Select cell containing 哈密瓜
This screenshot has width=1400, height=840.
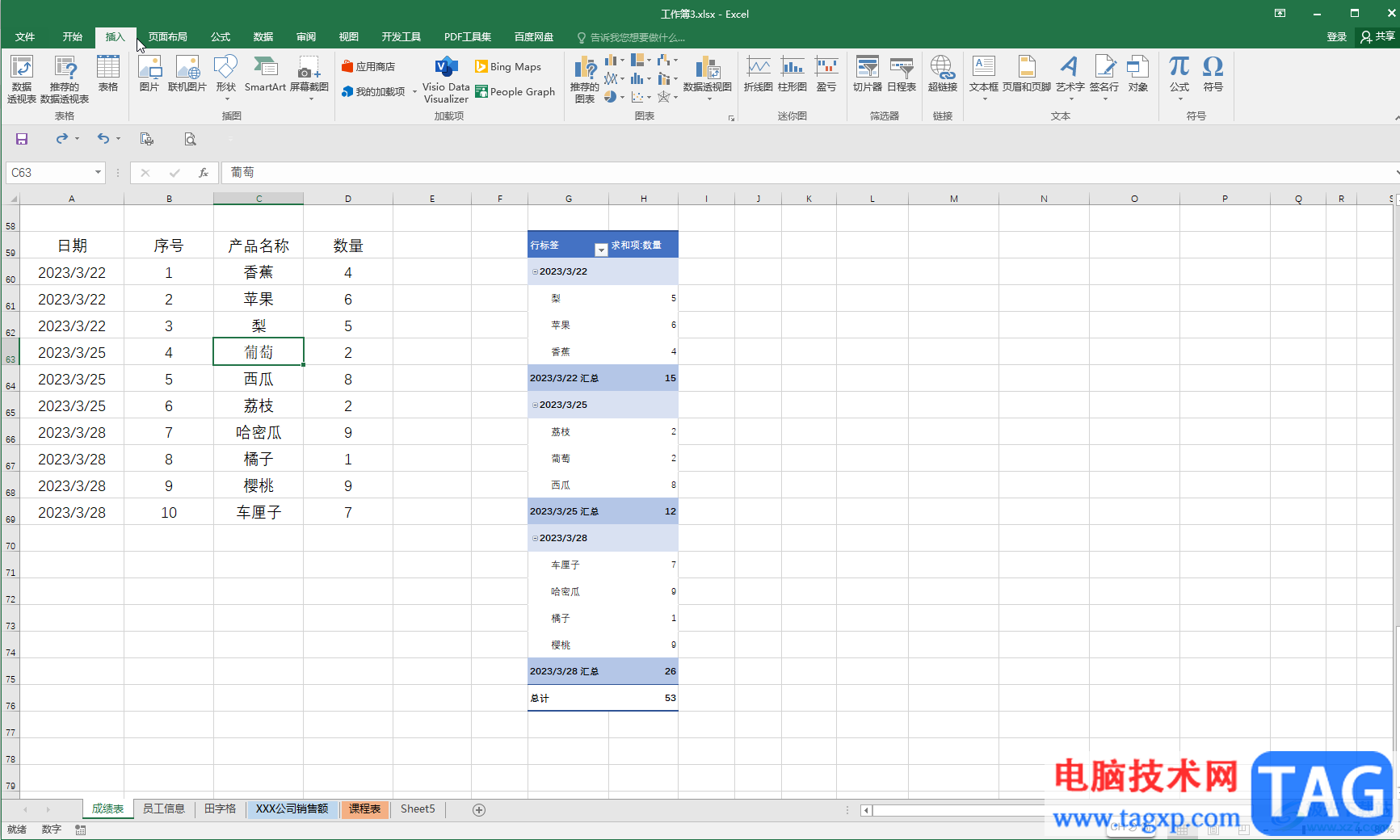(x=259, y=432)
